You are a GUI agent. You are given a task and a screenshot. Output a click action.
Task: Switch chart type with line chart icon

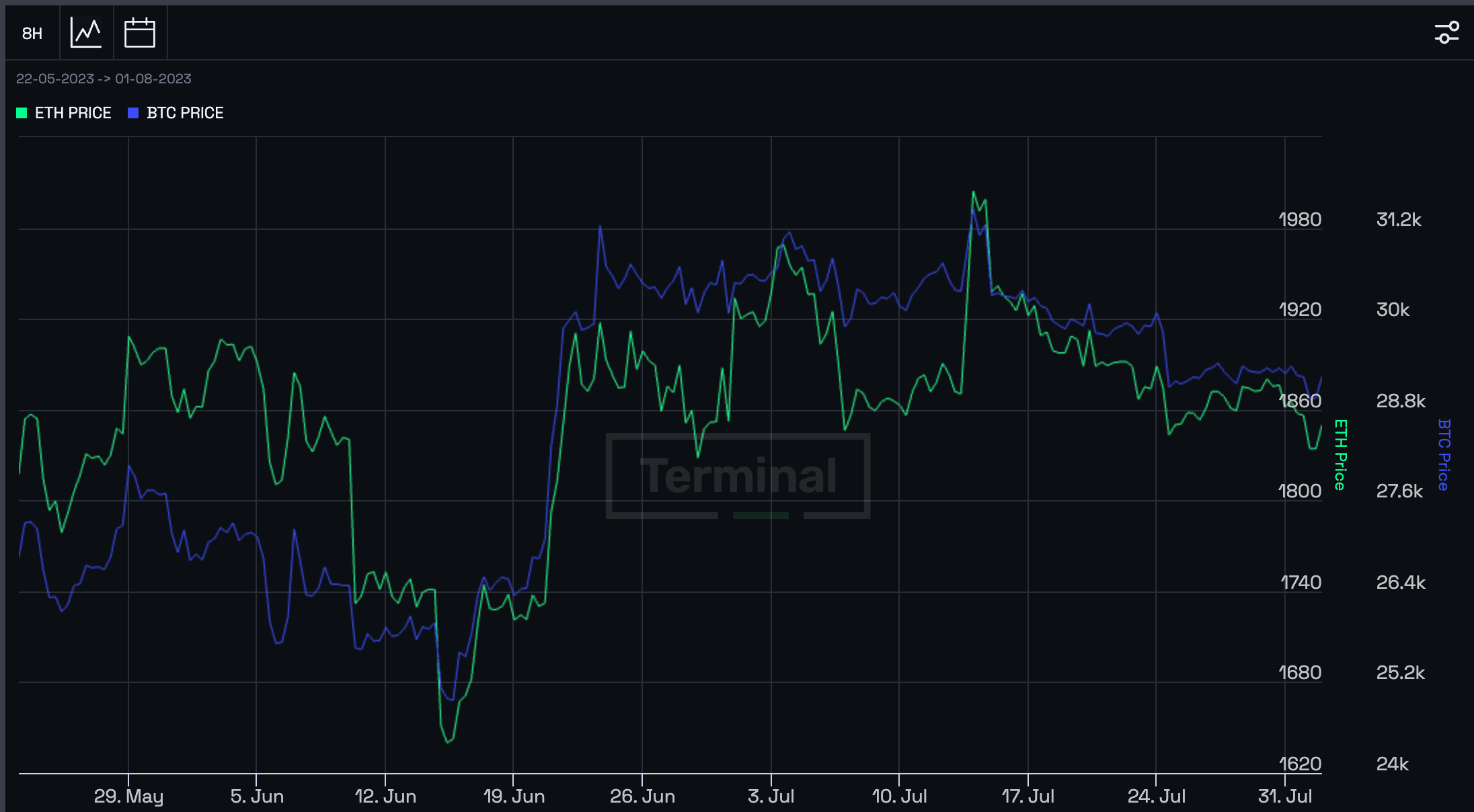pyautogui.click(x=86, y=33)
